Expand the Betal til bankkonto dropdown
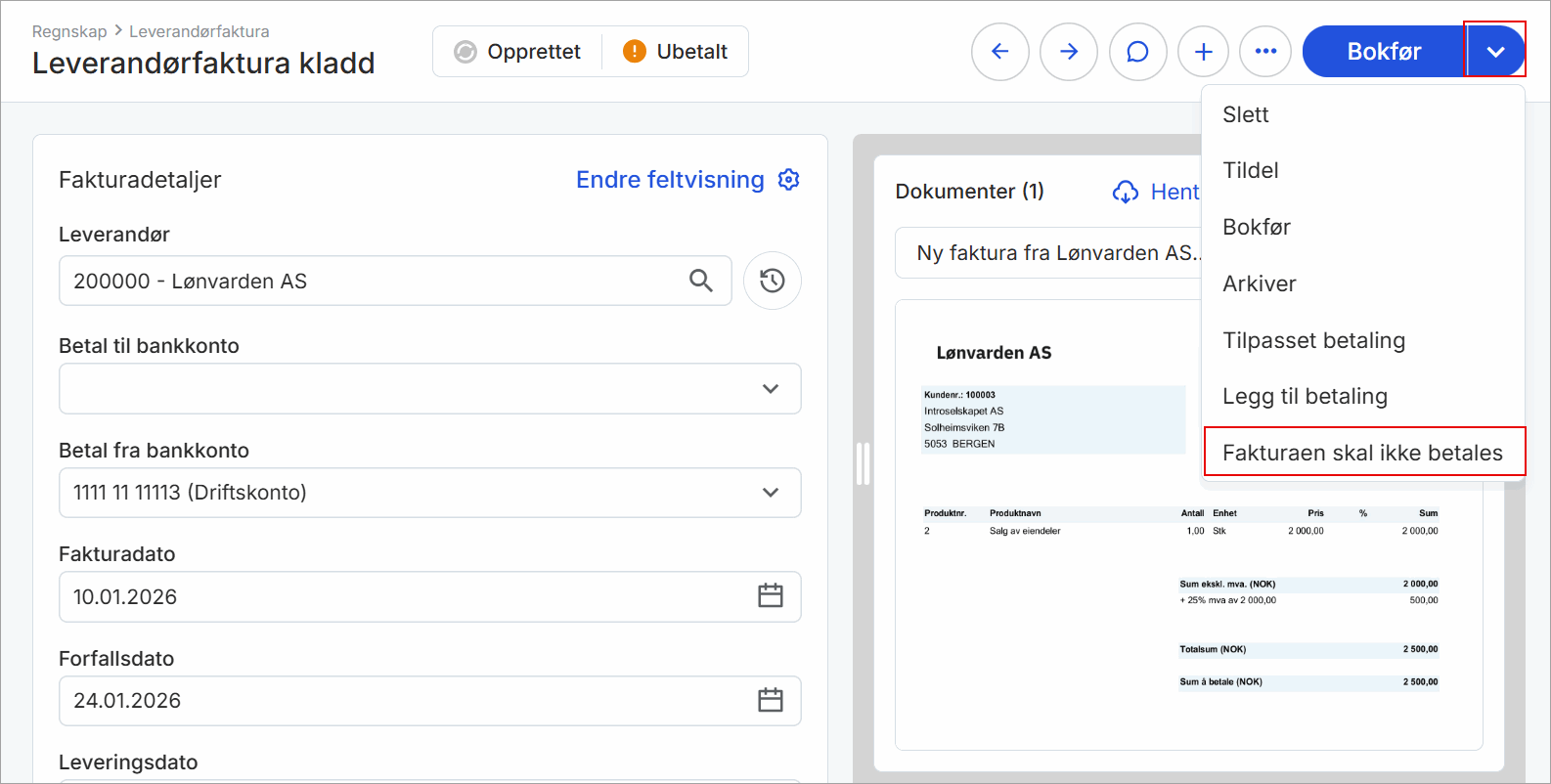 [x=770, y=389]
